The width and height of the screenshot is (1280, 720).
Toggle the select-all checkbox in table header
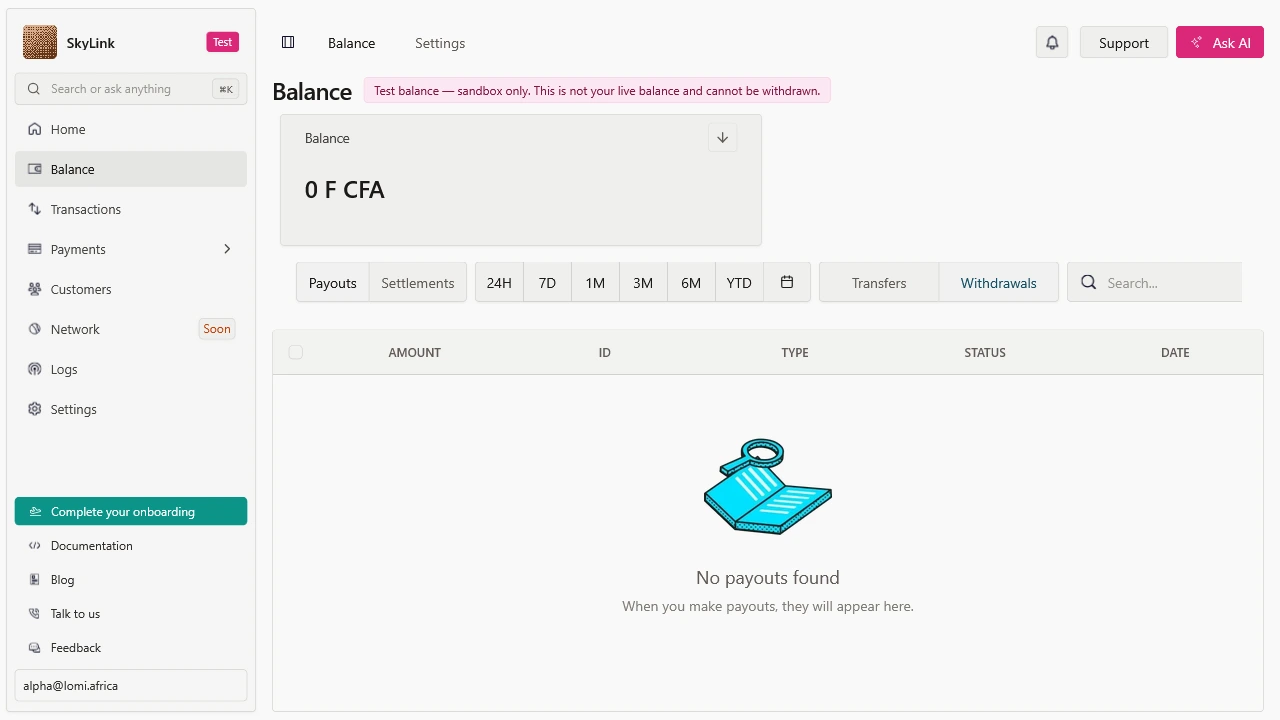pos(295,352)
